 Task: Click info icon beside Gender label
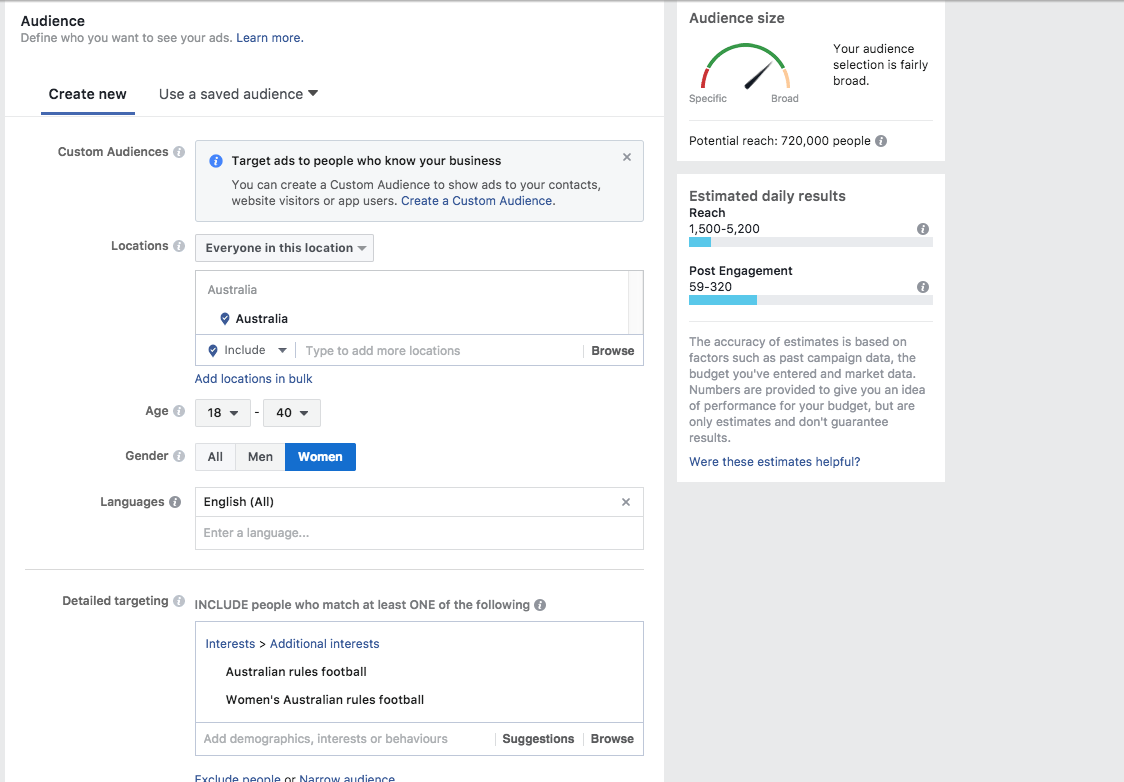click(179, 456)
